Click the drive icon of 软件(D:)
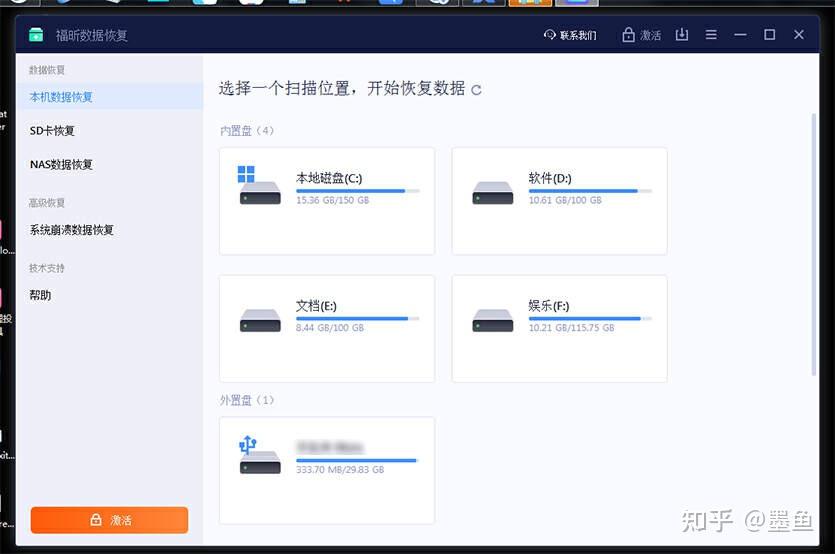The width and height of the screenshot is (835, 554). (x=493, y=193)
